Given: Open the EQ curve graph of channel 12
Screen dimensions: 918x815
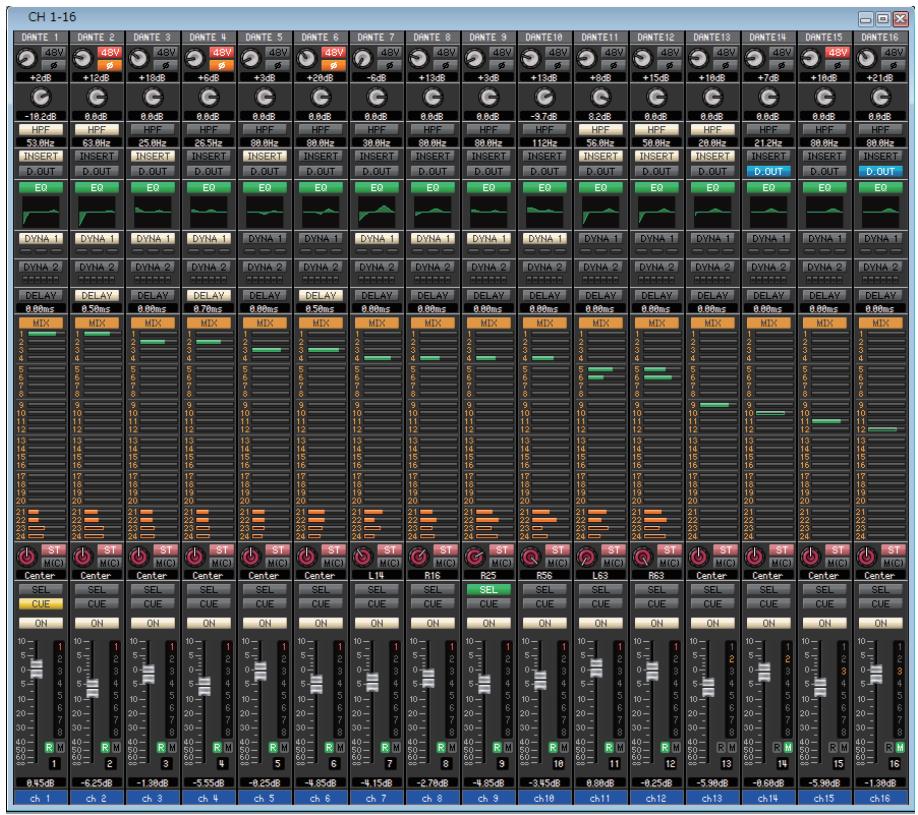Looking at the screenshot, I should (656, 212).
